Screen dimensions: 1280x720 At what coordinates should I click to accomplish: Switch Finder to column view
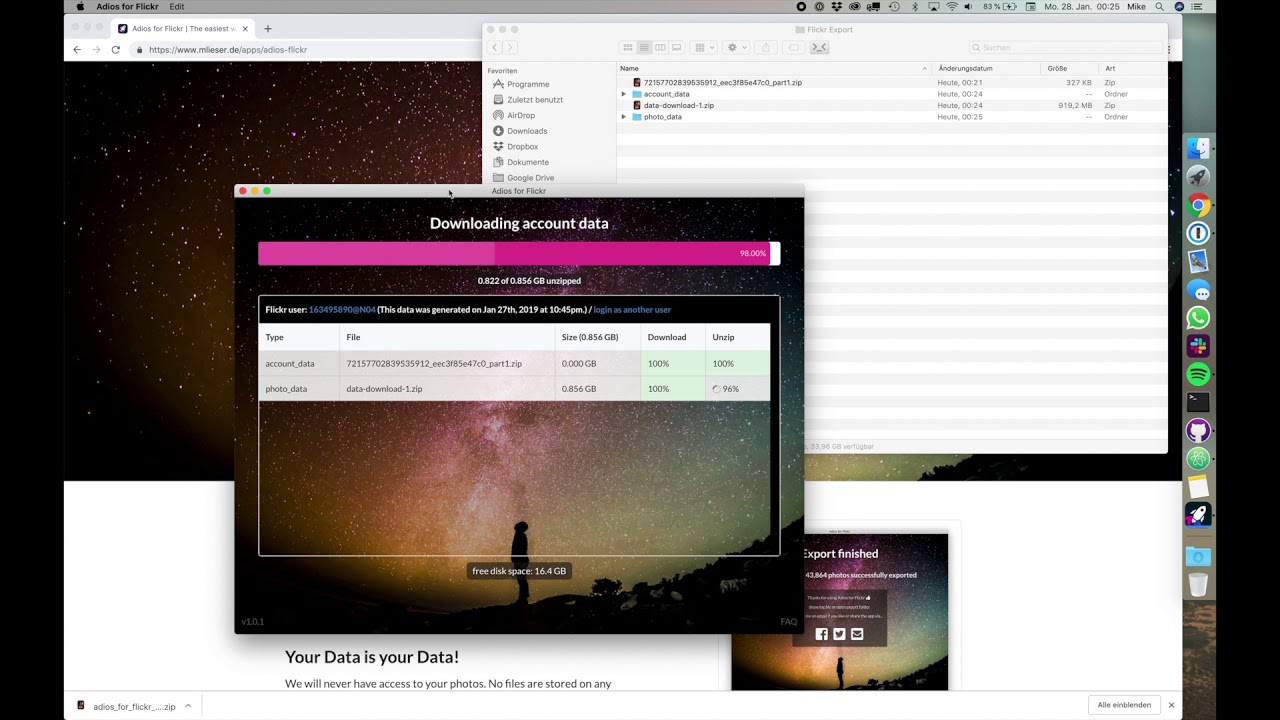(660, 47)
